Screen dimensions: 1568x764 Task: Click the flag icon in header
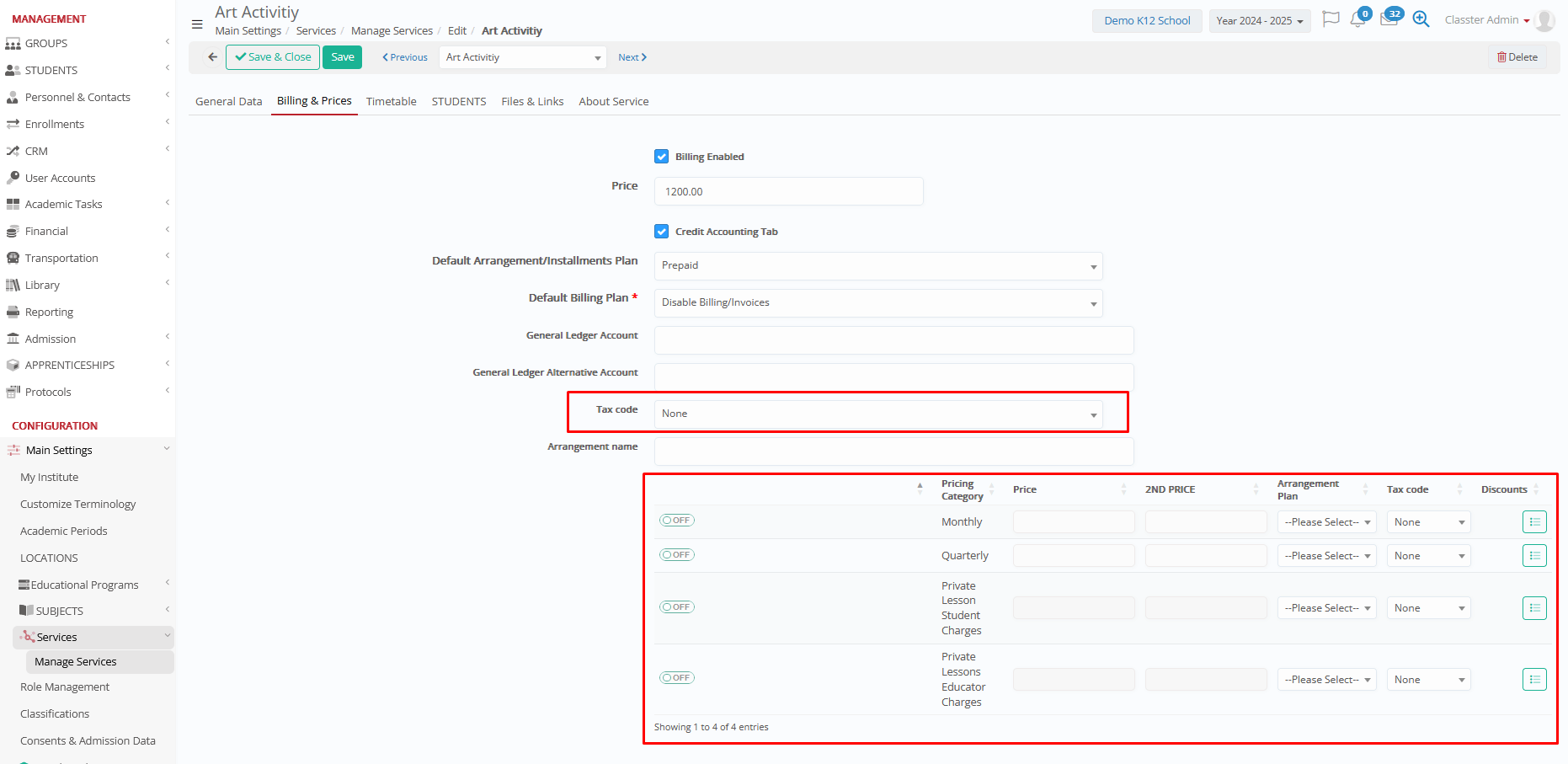click(1331, 19)
